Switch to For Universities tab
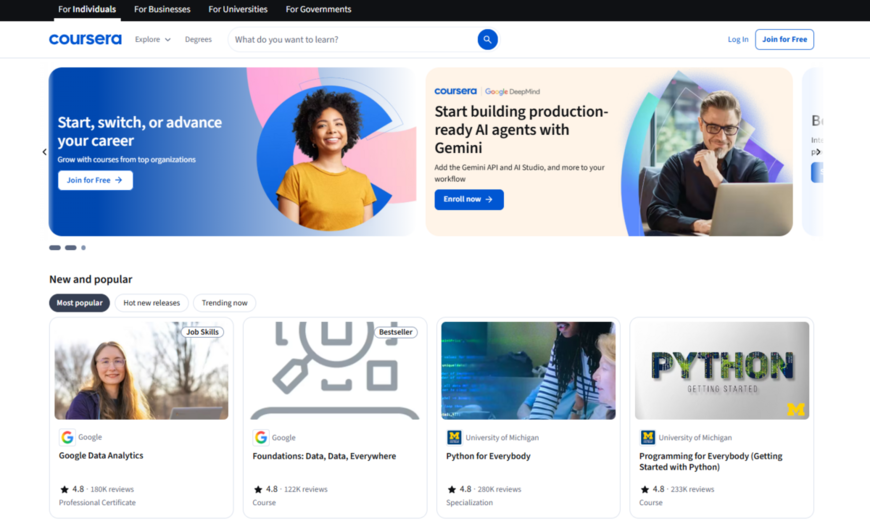 point(238,9)
